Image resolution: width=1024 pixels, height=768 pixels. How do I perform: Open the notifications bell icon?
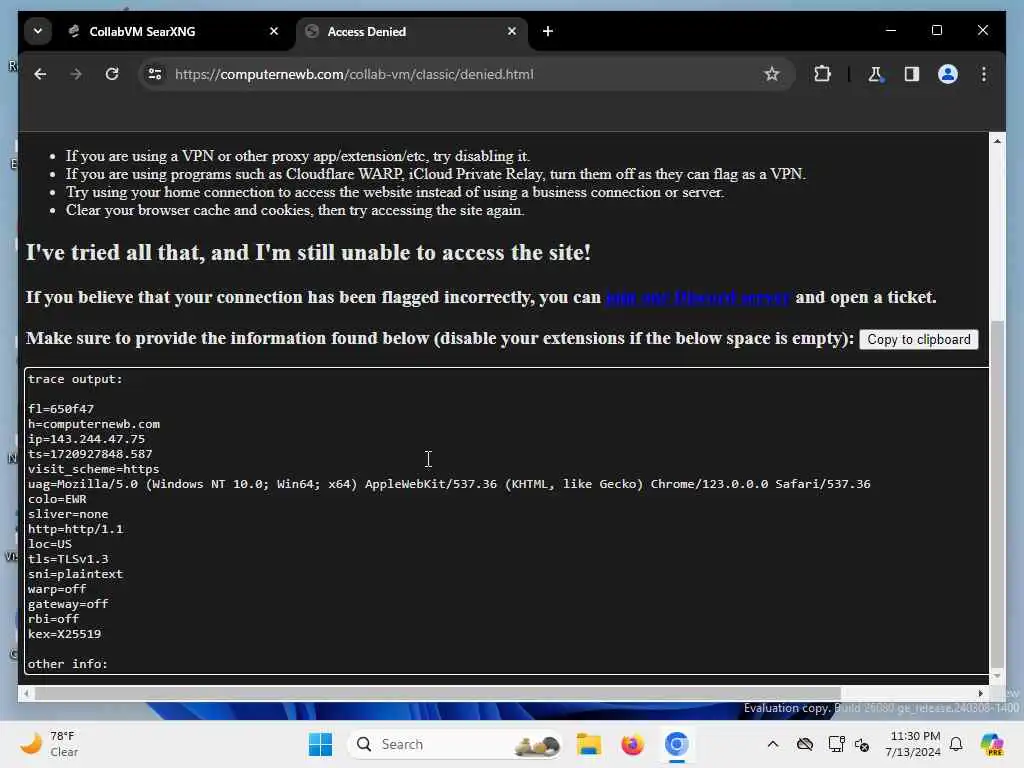pyautogui.click(x=956, y=744)
